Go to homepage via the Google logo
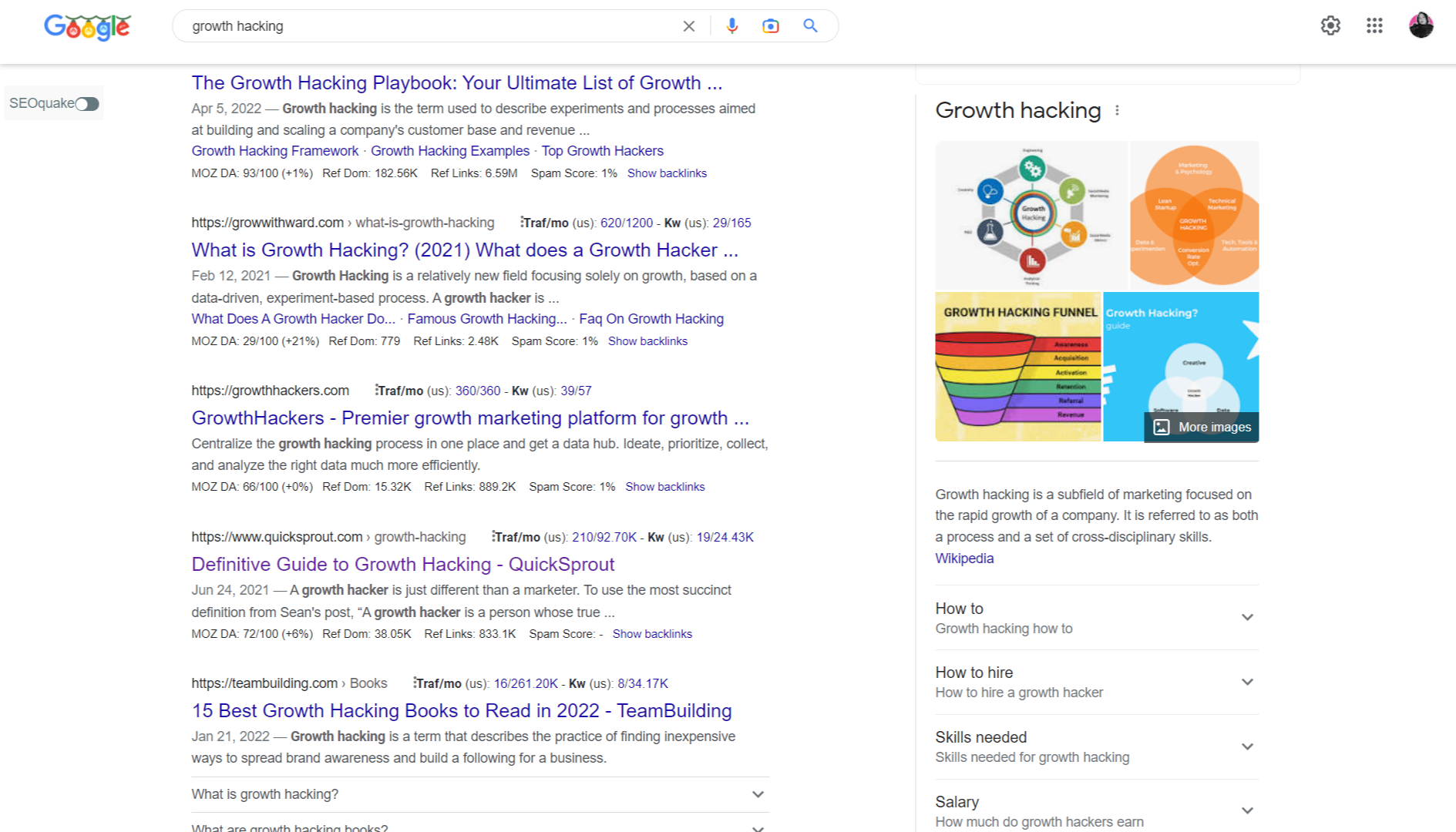The image size is (1456, 832). 87,26
